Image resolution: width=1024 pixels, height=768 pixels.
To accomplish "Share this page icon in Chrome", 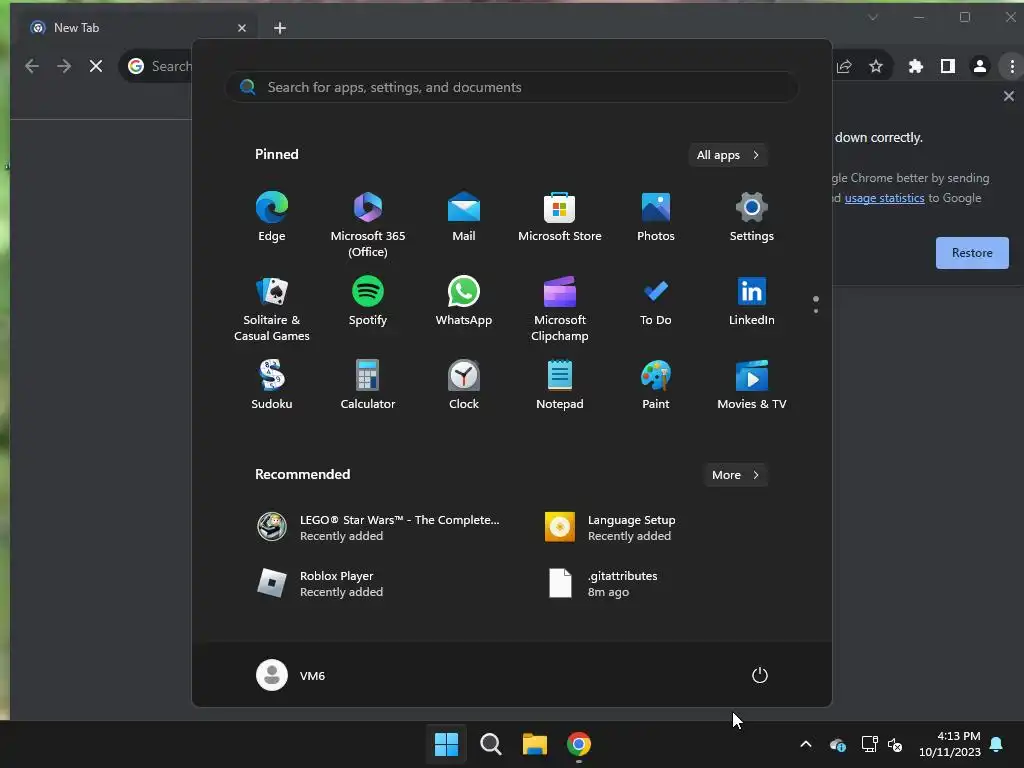I will 844,66.
